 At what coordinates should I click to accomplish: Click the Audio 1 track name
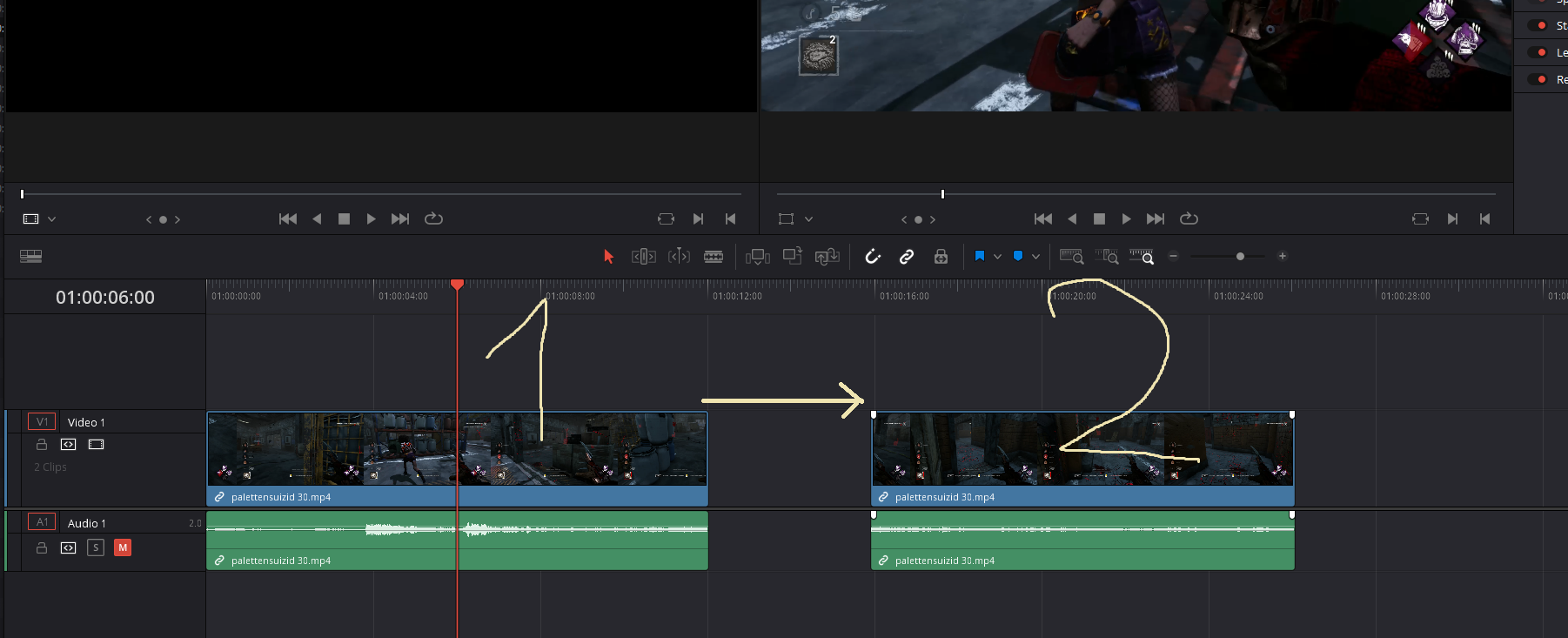click(87, 523)
